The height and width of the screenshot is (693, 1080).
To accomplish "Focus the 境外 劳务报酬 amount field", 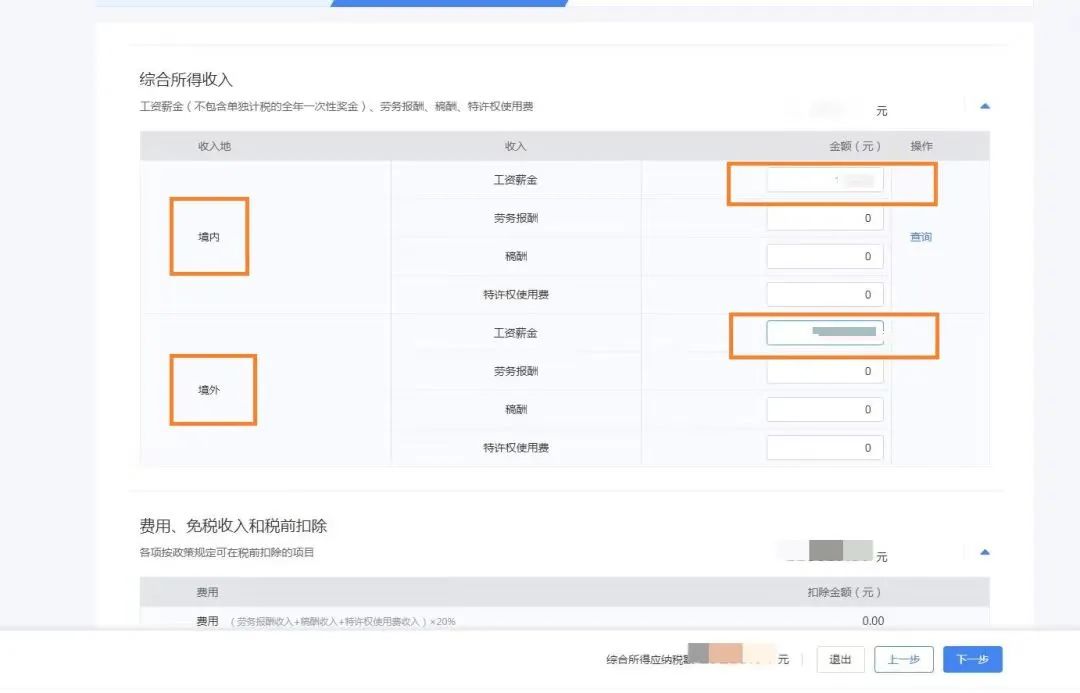I will (825, 371).
